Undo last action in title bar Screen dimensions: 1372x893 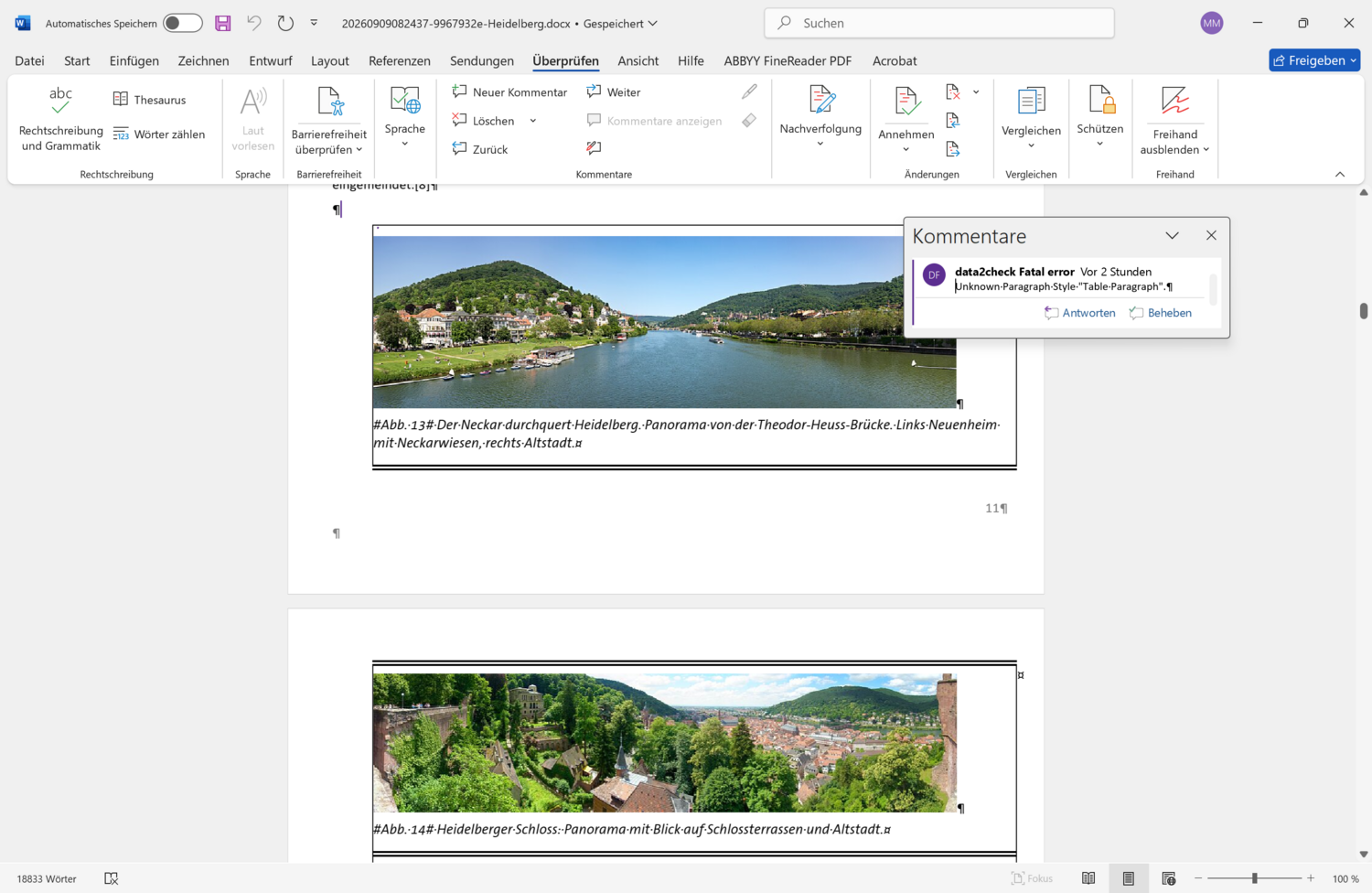[254, 23]
